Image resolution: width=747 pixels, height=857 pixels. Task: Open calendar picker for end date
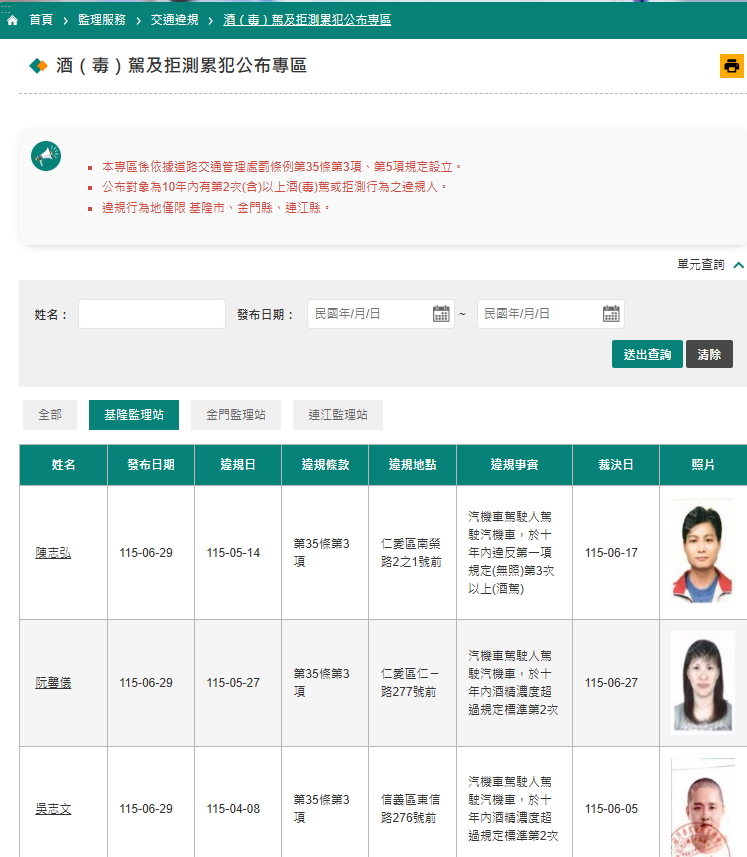tap(611, 314)
